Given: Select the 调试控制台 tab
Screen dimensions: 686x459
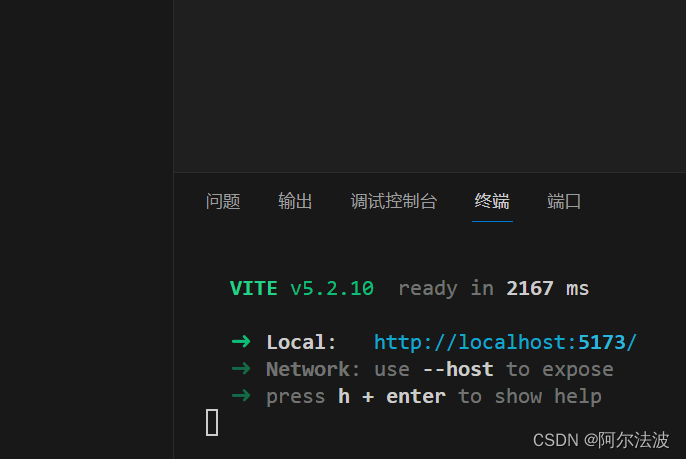Looking at the screenshot, I should 394,202.
